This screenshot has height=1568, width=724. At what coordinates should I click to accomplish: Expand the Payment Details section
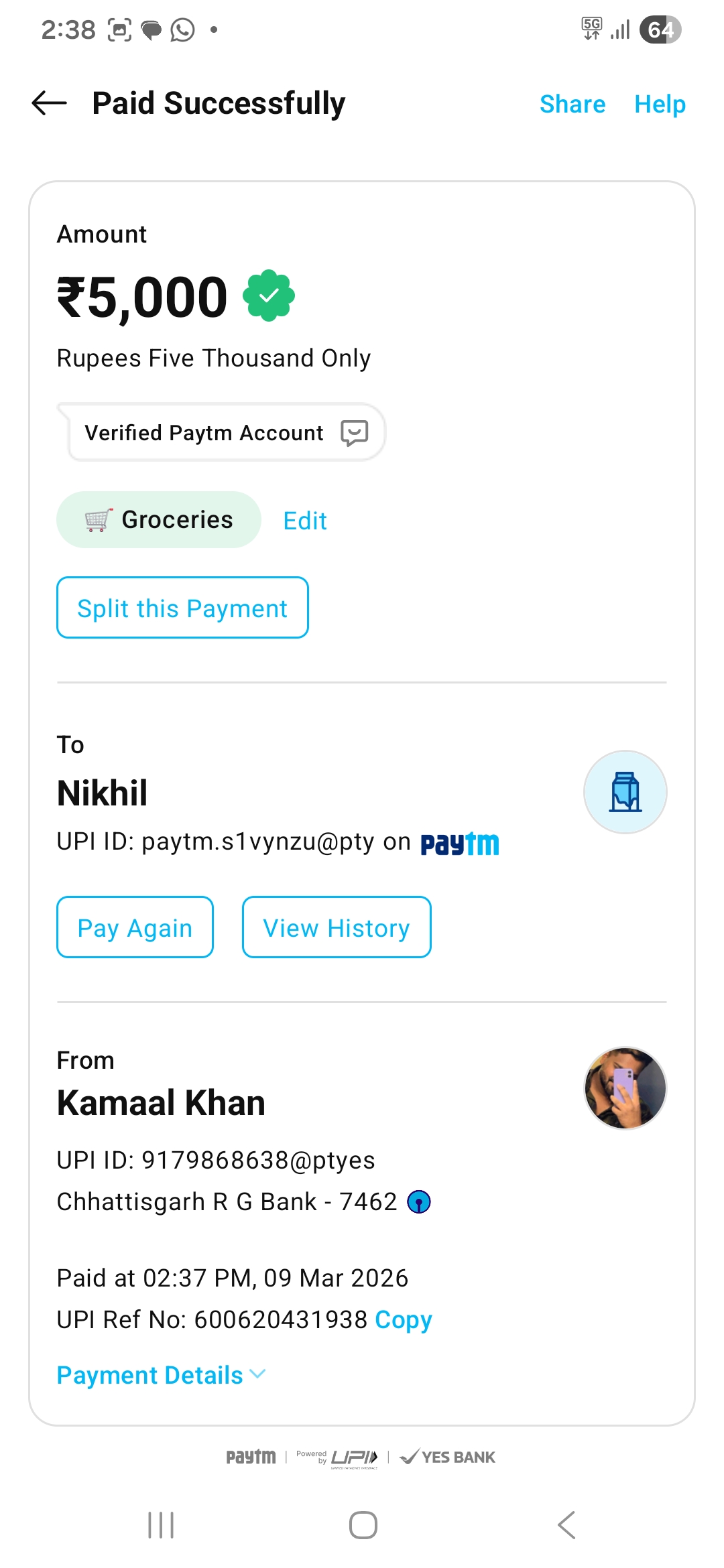(150, 1375)
